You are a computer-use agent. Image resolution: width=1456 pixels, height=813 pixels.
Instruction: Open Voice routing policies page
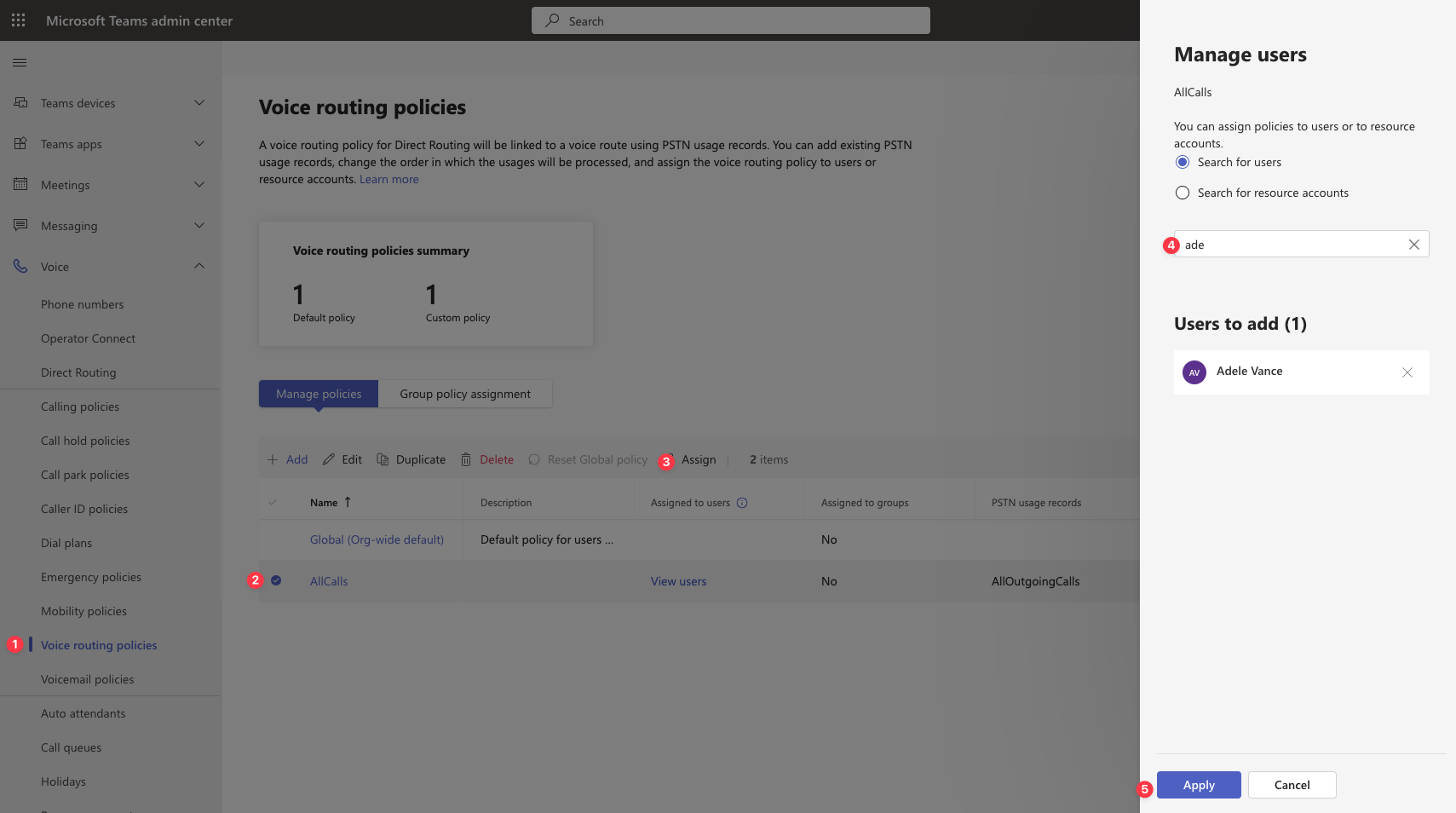(x=99, y=645)
